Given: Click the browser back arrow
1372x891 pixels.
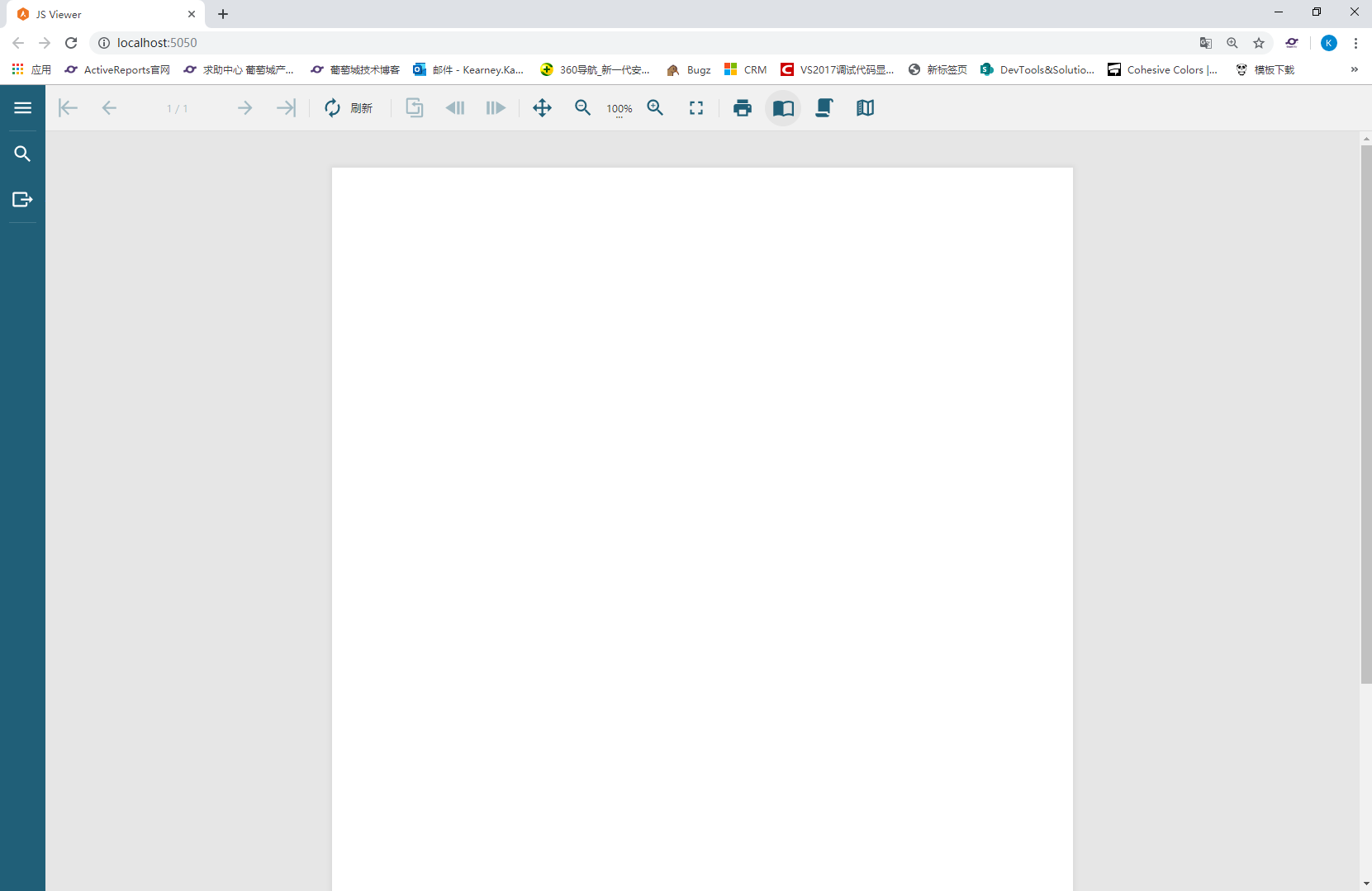Looking at the screenshot, I should coord(18,43).
